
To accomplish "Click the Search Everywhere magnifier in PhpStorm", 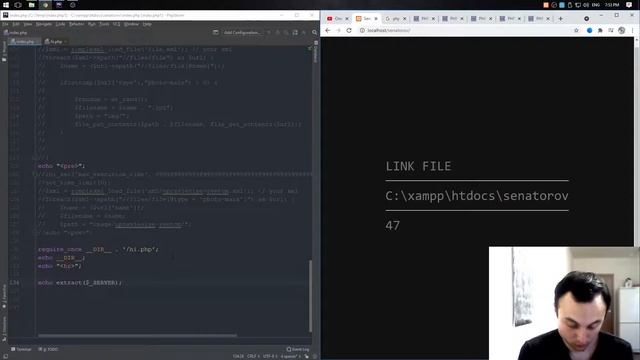I will (x=315, y=32).
